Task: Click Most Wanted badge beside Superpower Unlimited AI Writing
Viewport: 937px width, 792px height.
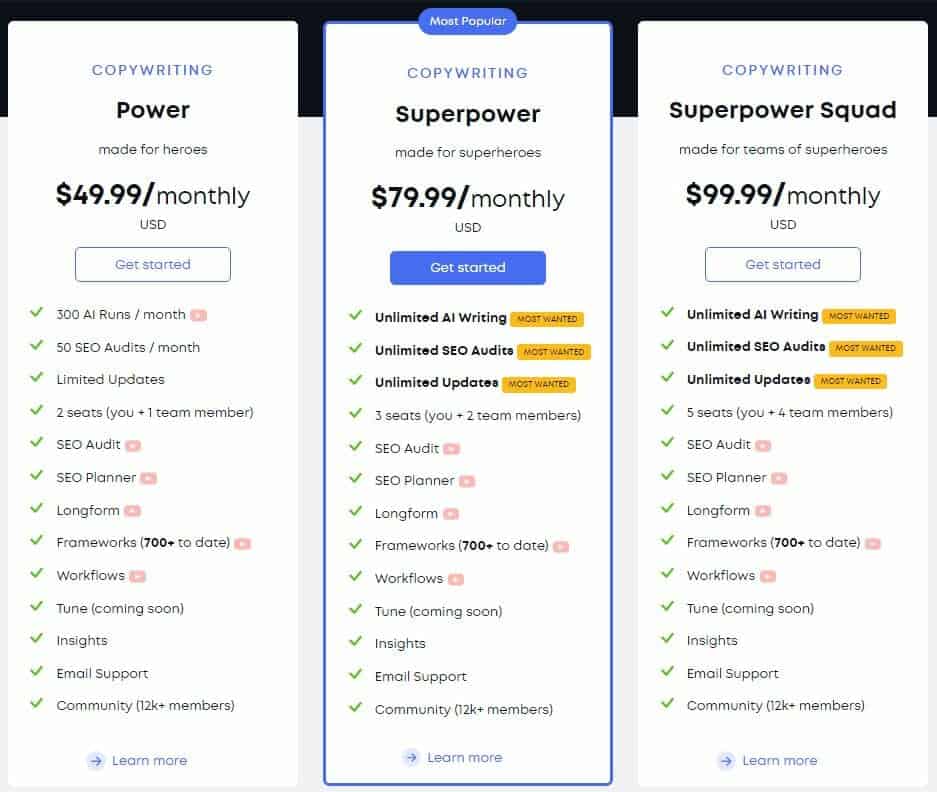Action: pyautogui.click(x=547, y=319)
